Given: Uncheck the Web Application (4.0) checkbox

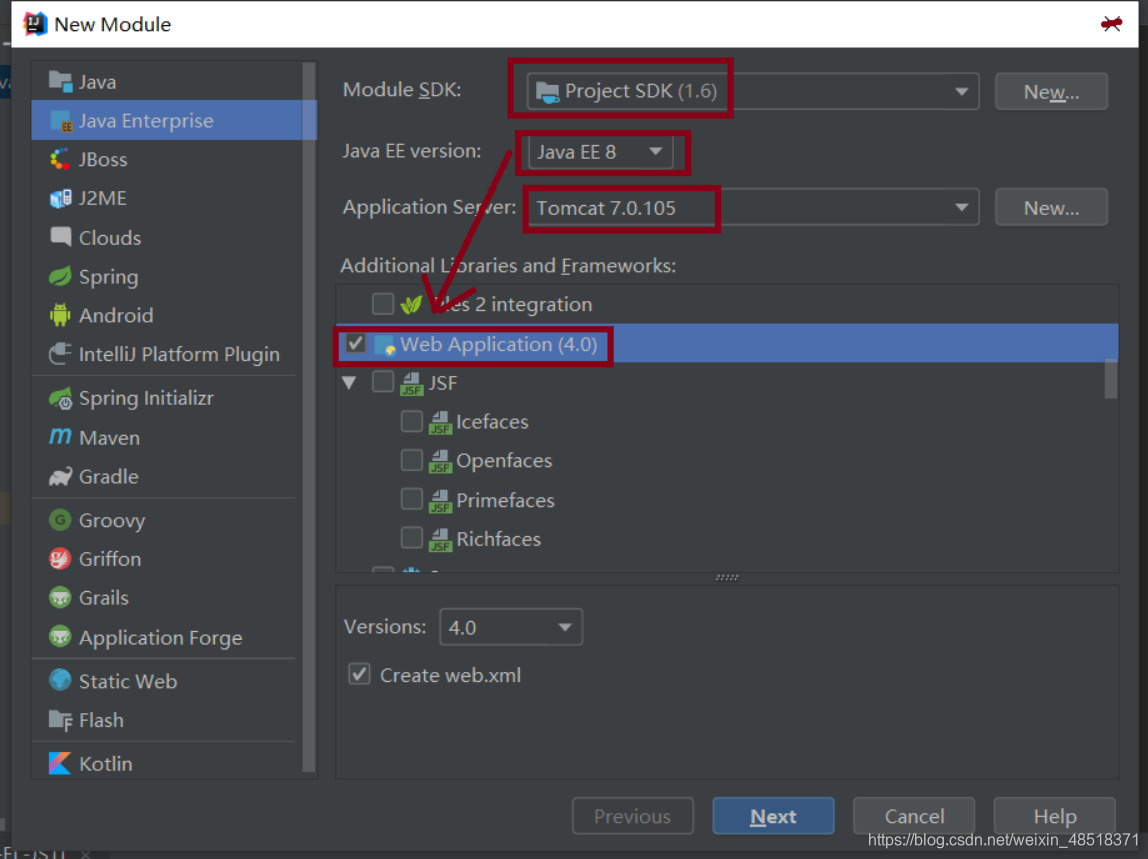Looking at the screenshot, I should (x=357, y=343).
